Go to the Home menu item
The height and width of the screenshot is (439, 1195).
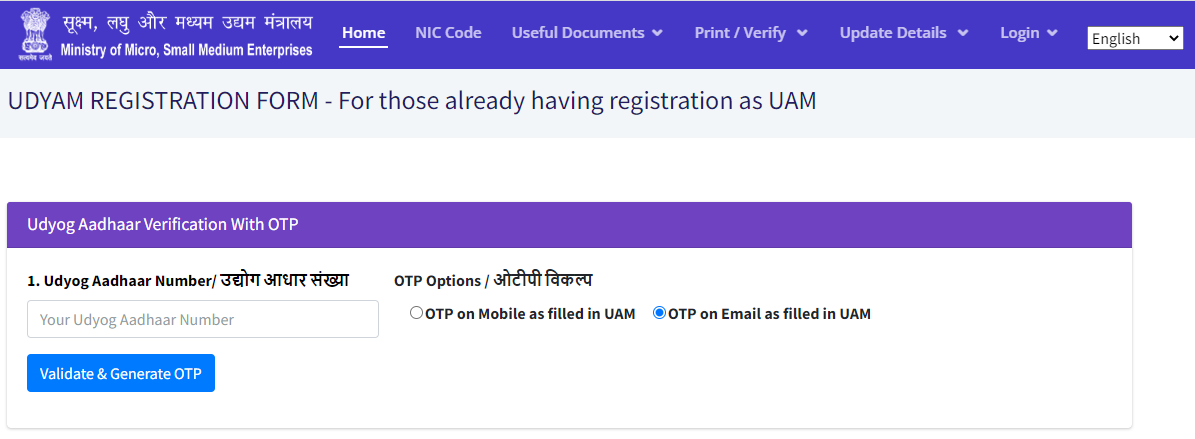coord(364,33)
